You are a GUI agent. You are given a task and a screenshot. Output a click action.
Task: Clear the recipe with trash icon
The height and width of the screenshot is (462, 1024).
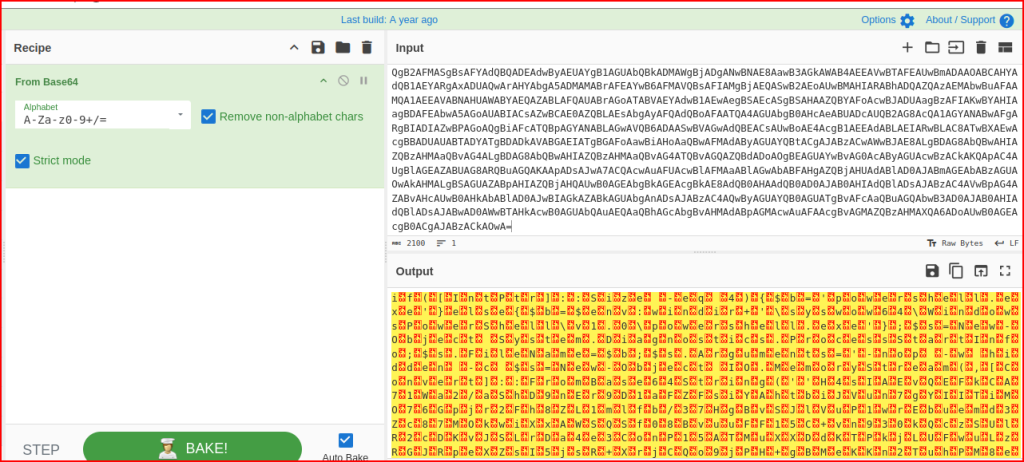(367, 47)
